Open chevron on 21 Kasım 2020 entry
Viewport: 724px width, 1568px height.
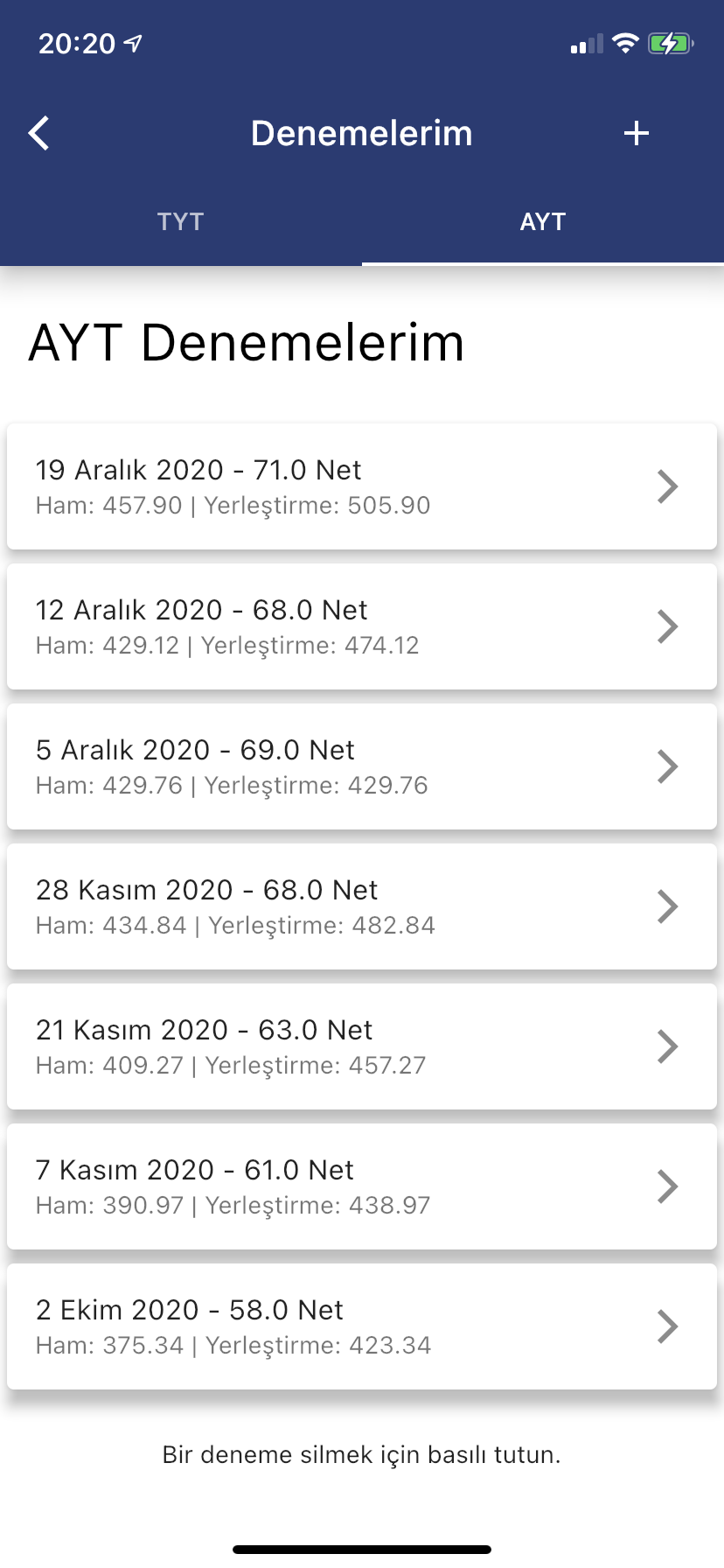pos(667,1046)
